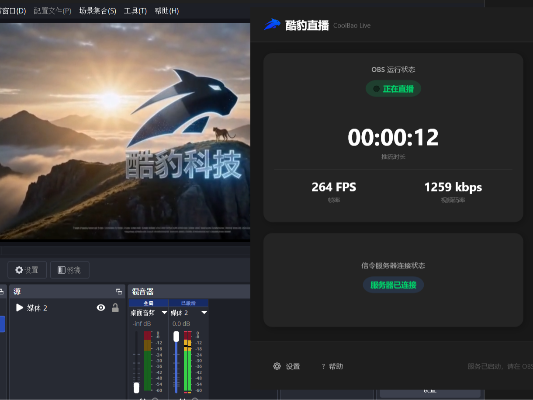Open the 场景集合(S) menu
Viewport: 533px width, 400px height.
98,11
